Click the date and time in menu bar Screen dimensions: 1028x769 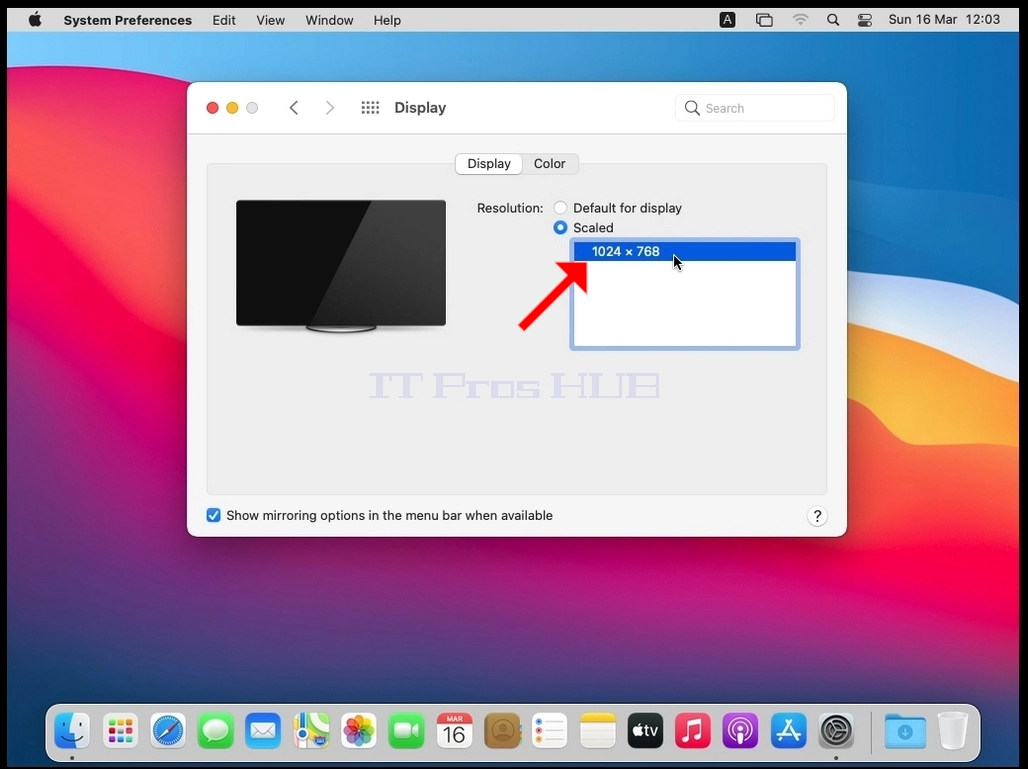pos(944,20)
